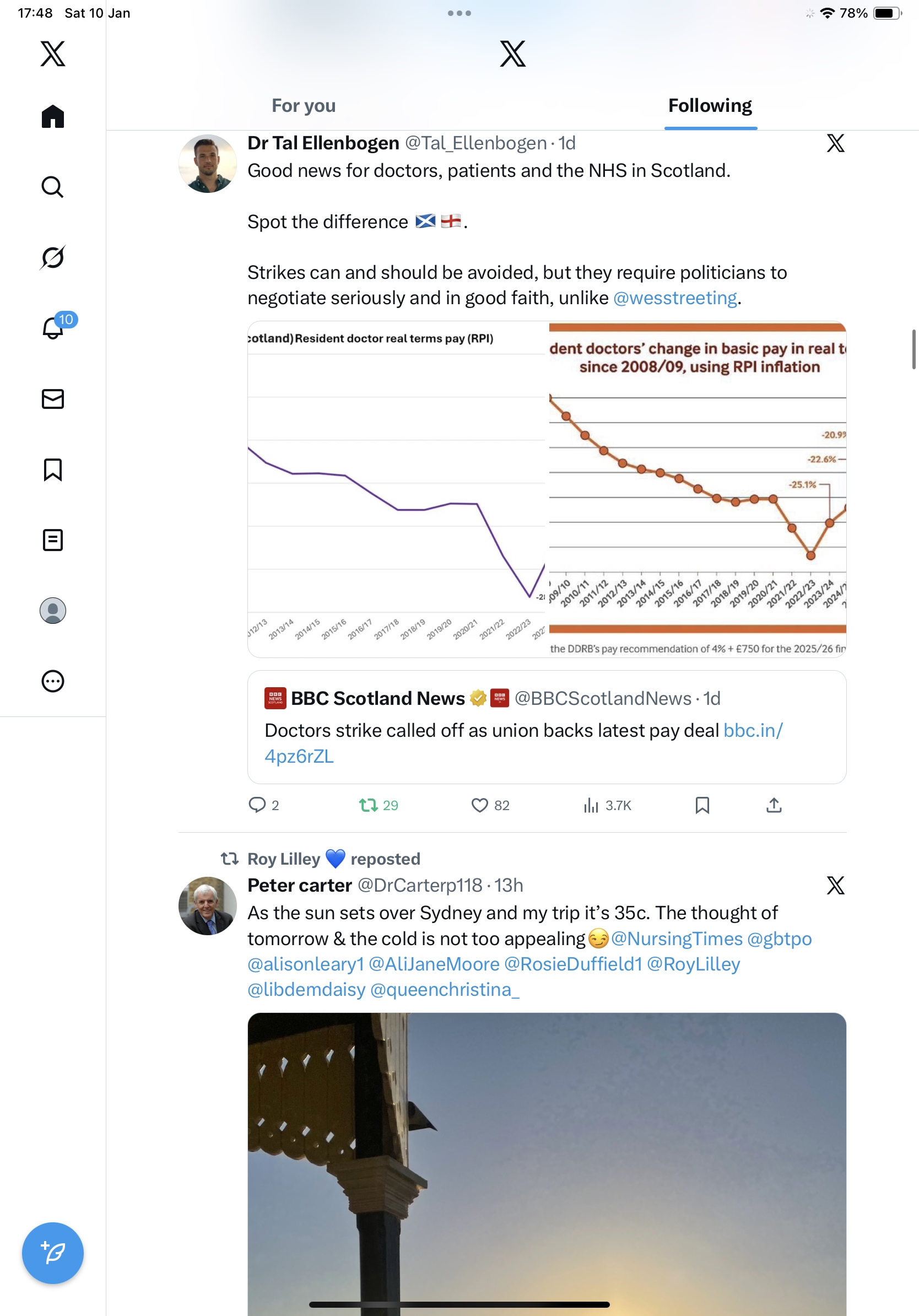Open Notifications bell with 10 badge
The width and height of the screenshot is (919, 1316).
[53, 328]
